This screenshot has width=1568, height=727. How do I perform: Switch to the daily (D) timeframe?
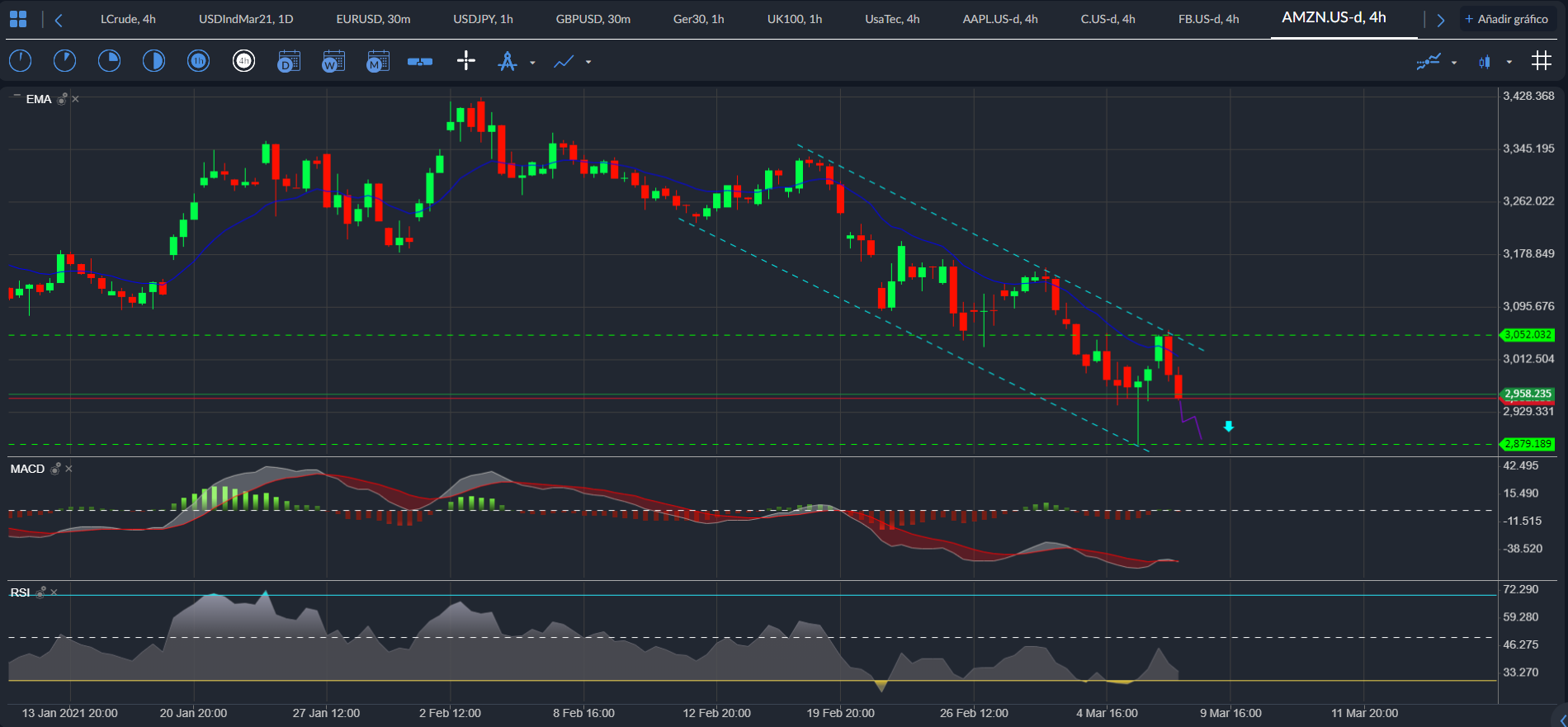(x=288, y=61)
